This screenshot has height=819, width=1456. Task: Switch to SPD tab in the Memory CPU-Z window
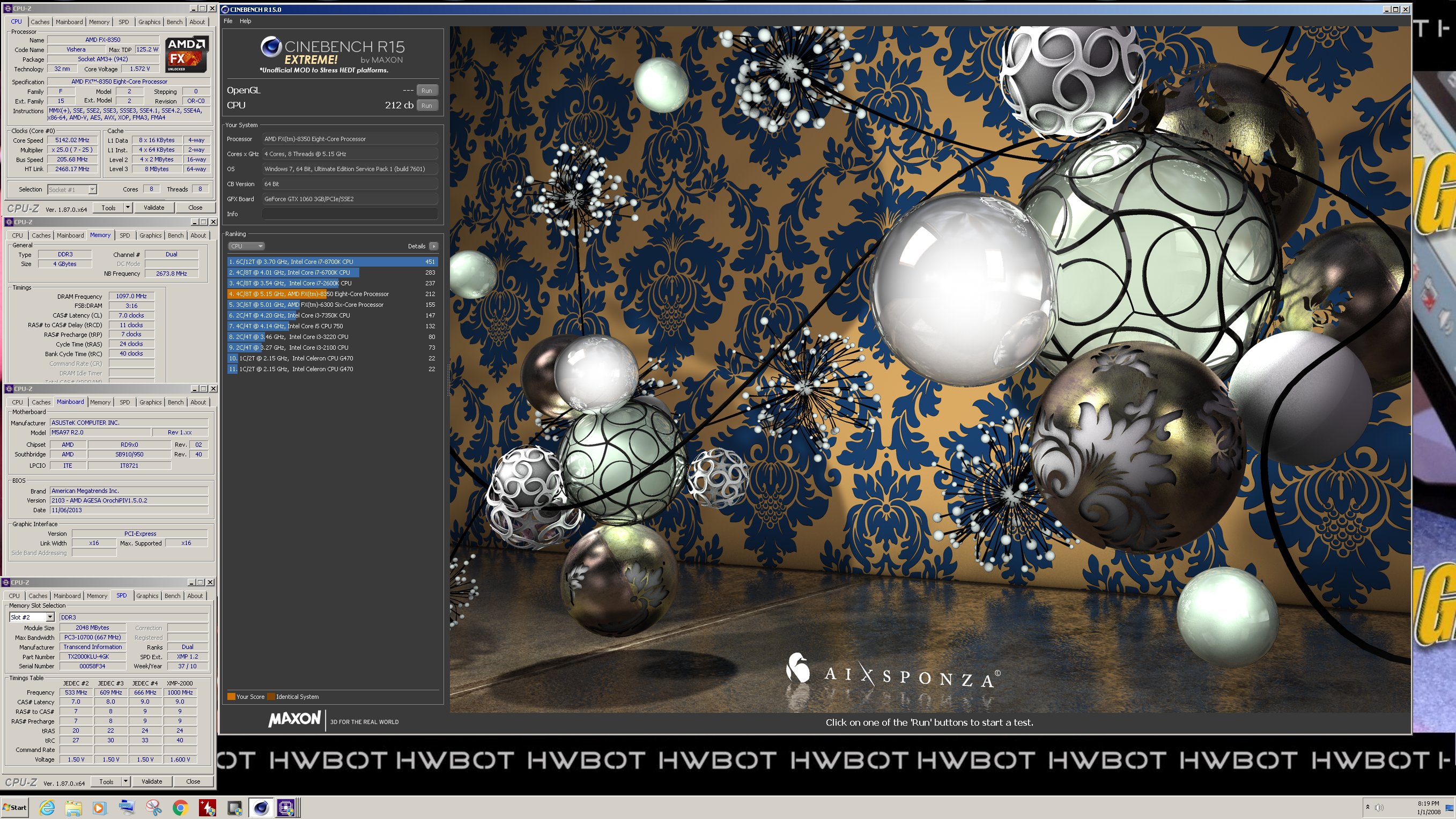click(124, 235)
